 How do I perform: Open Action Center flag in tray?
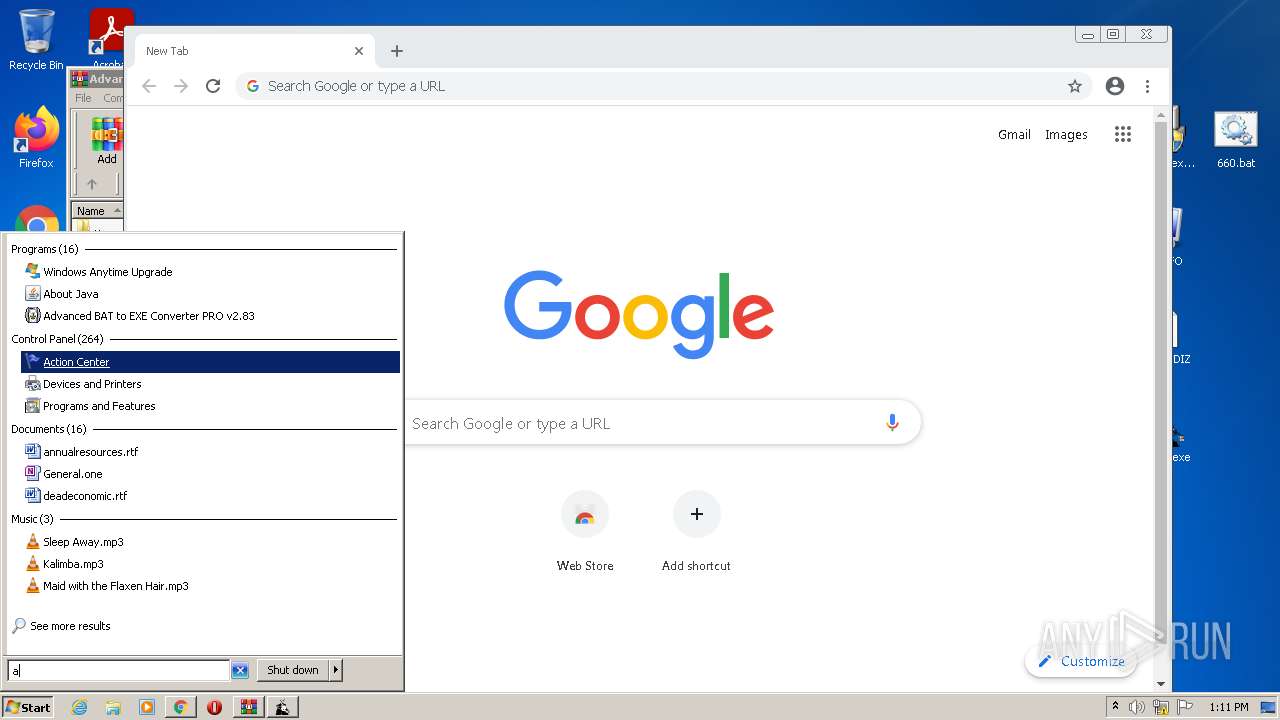pyautogui.click(x=1185, y=707)
